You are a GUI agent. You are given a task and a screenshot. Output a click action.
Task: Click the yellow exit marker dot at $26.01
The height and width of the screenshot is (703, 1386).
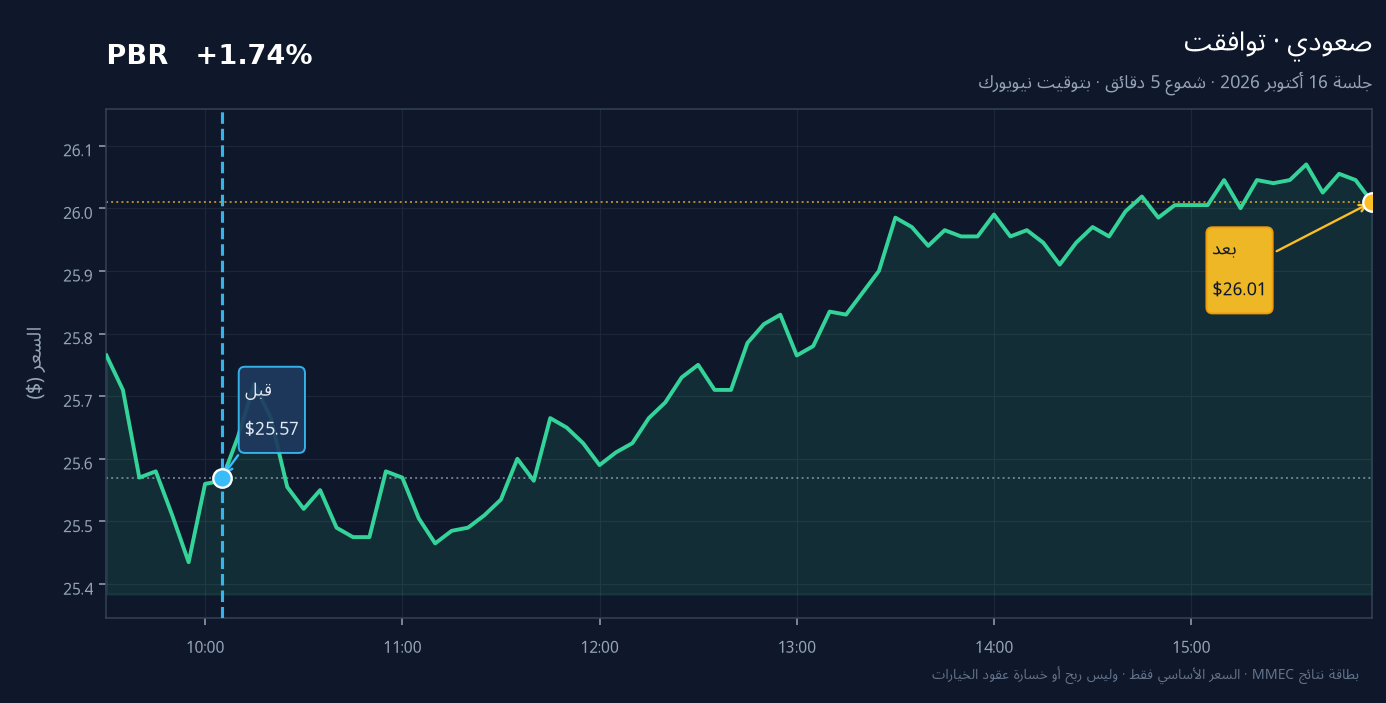coord(1371,203)
